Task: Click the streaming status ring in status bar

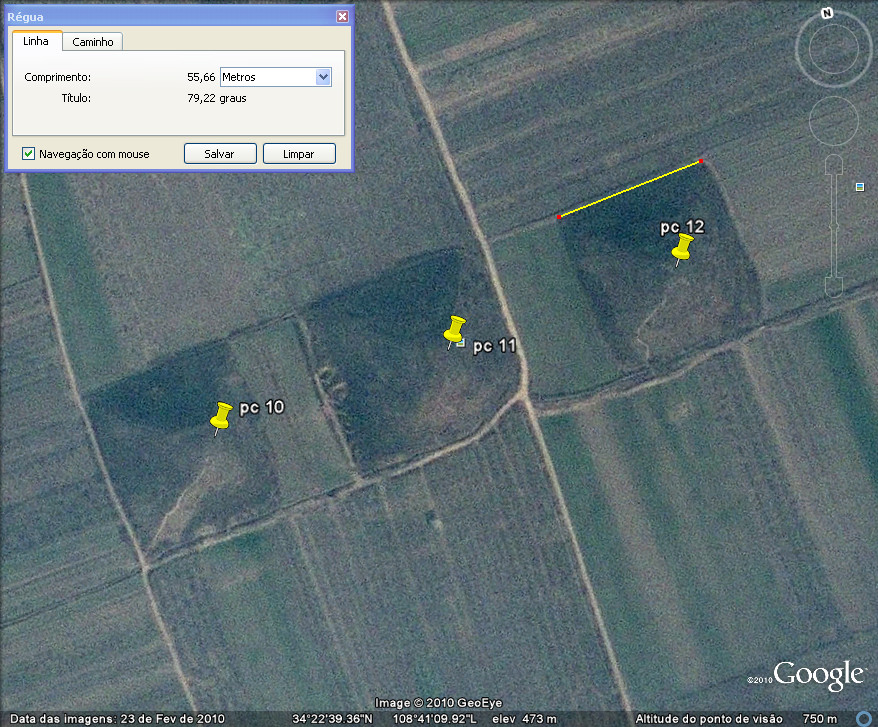Action: pos(864,718)
